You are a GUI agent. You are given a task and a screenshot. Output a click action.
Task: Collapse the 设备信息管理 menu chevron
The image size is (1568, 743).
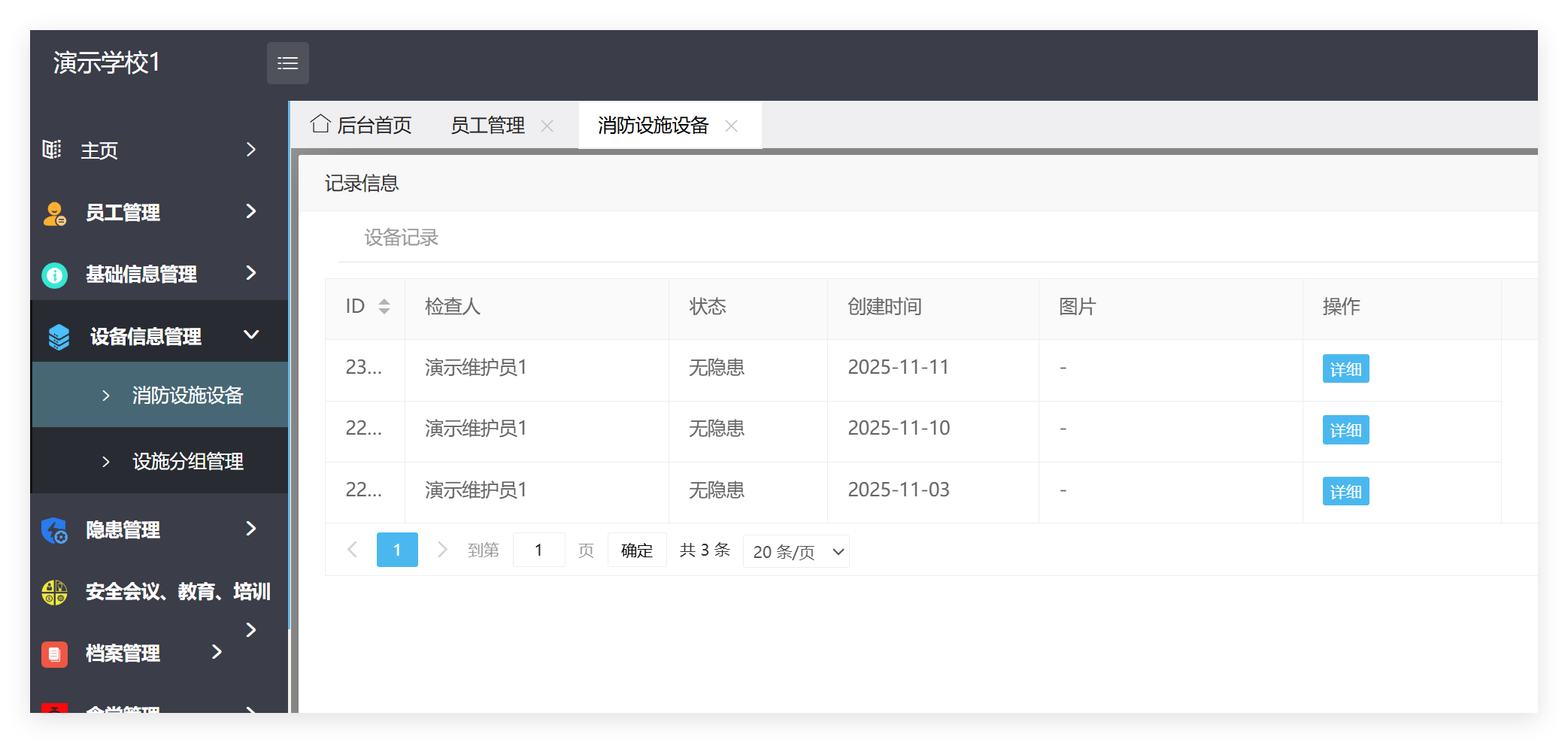point(251,335)
